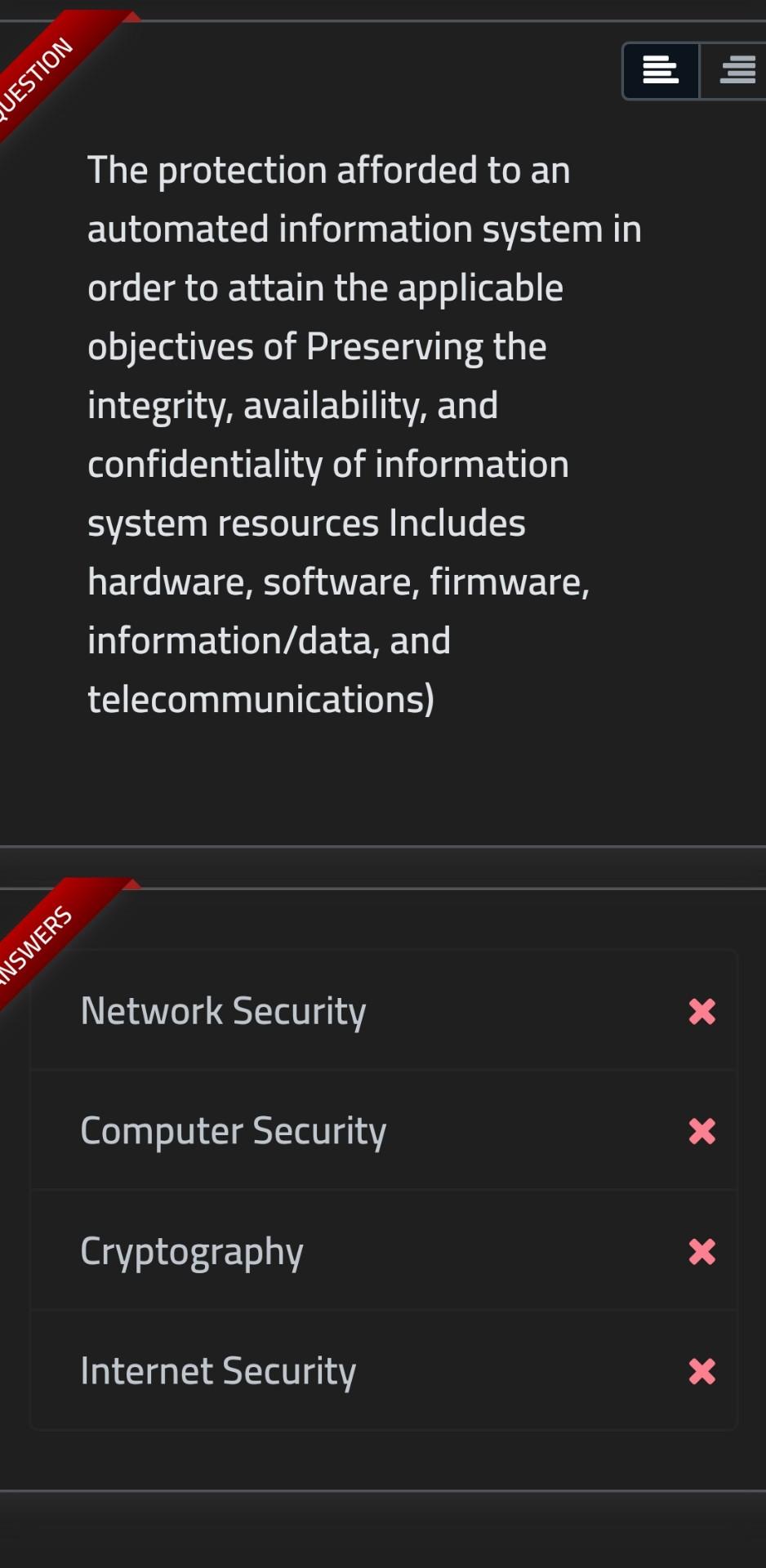This screenshot has height=1568, width=766.
Task: Select the Computer Security answer option
Action: pyautogui.click(x=233, y=1132)
